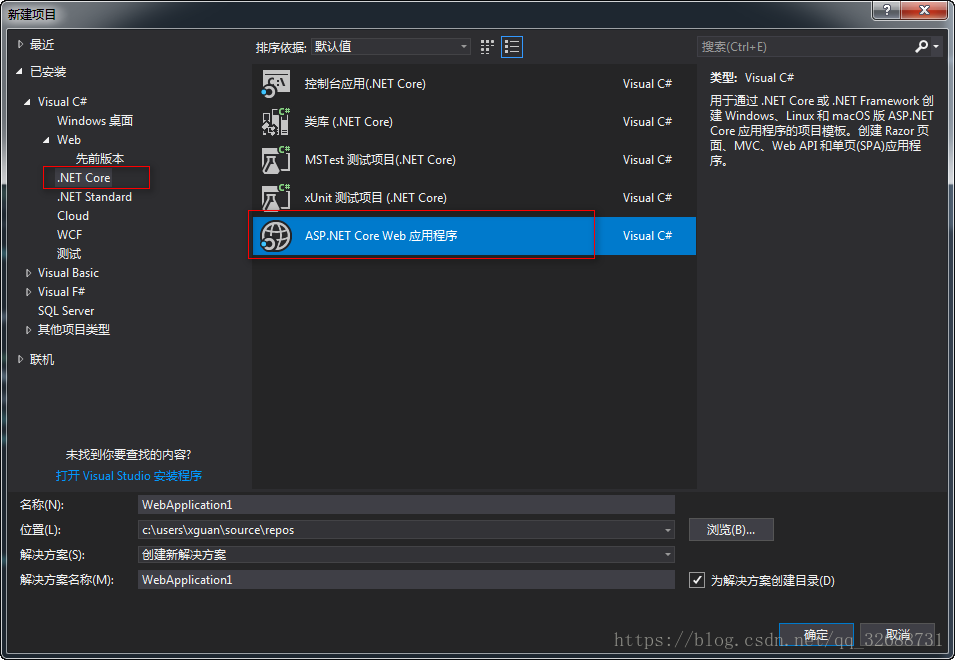Focus the 搜索(Ctrl+E) search box
955x660 pixels.
point(806,46)
